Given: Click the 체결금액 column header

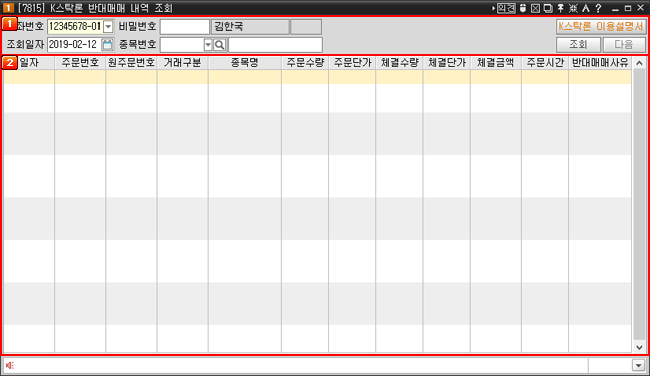Looking at the screenshot, I should tap(496, 63).
